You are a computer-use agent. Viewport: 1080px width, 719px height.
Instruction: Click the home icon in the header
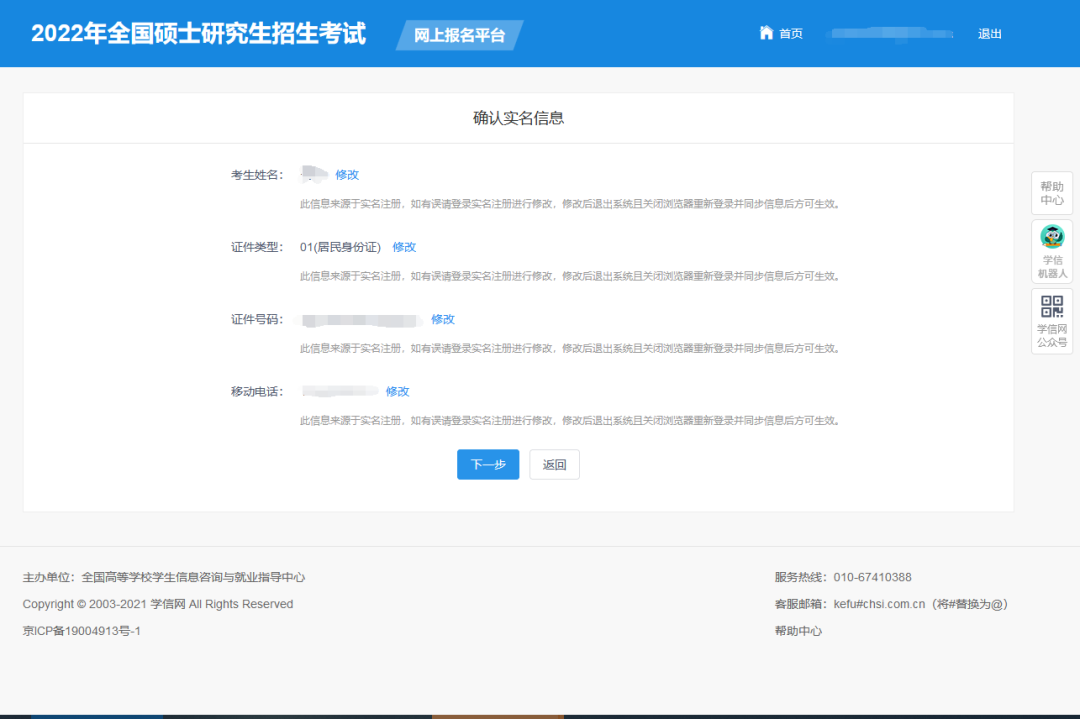[x=765, y=33]
